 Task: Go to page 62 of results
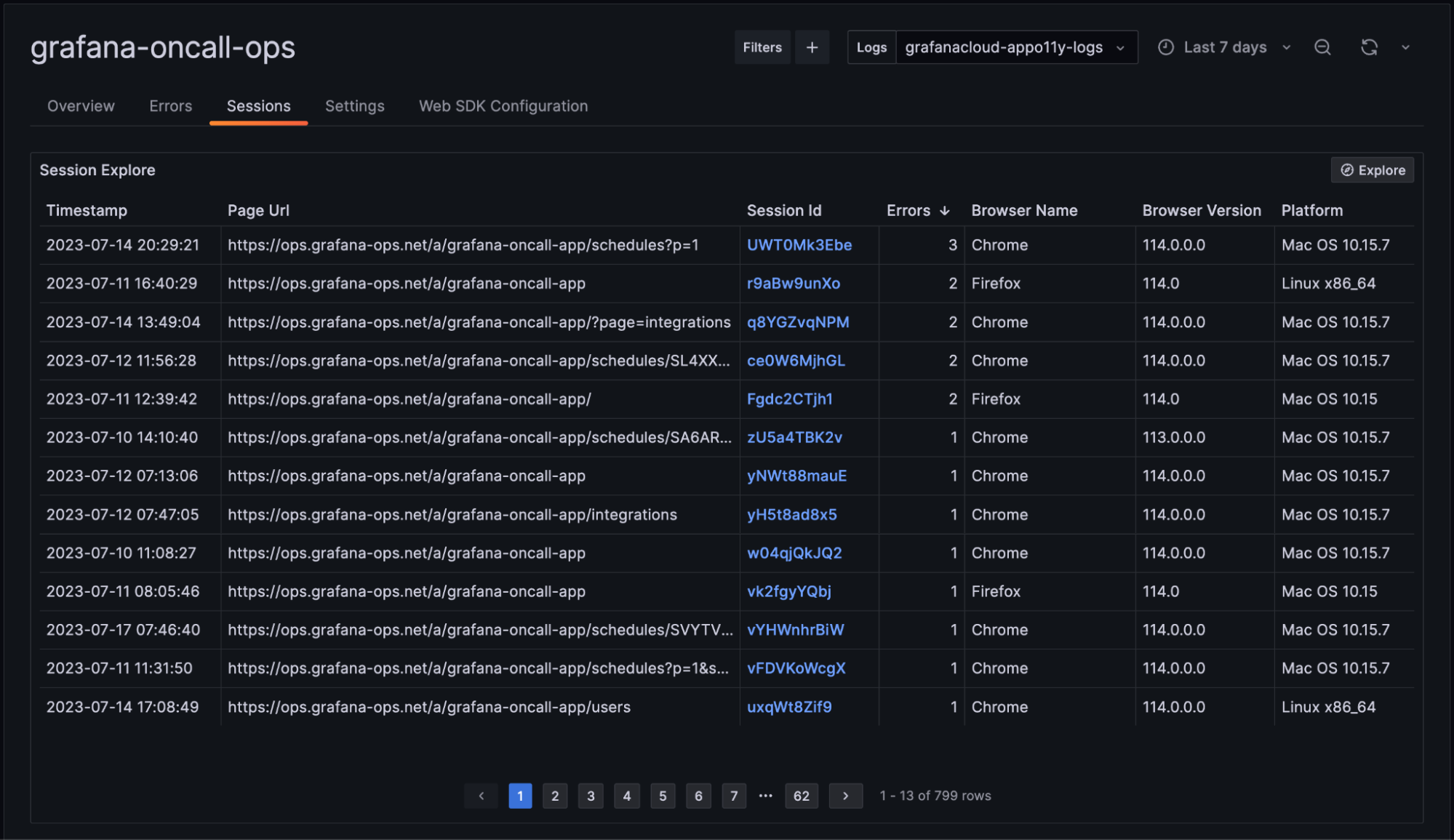click(x=801, y=796)
